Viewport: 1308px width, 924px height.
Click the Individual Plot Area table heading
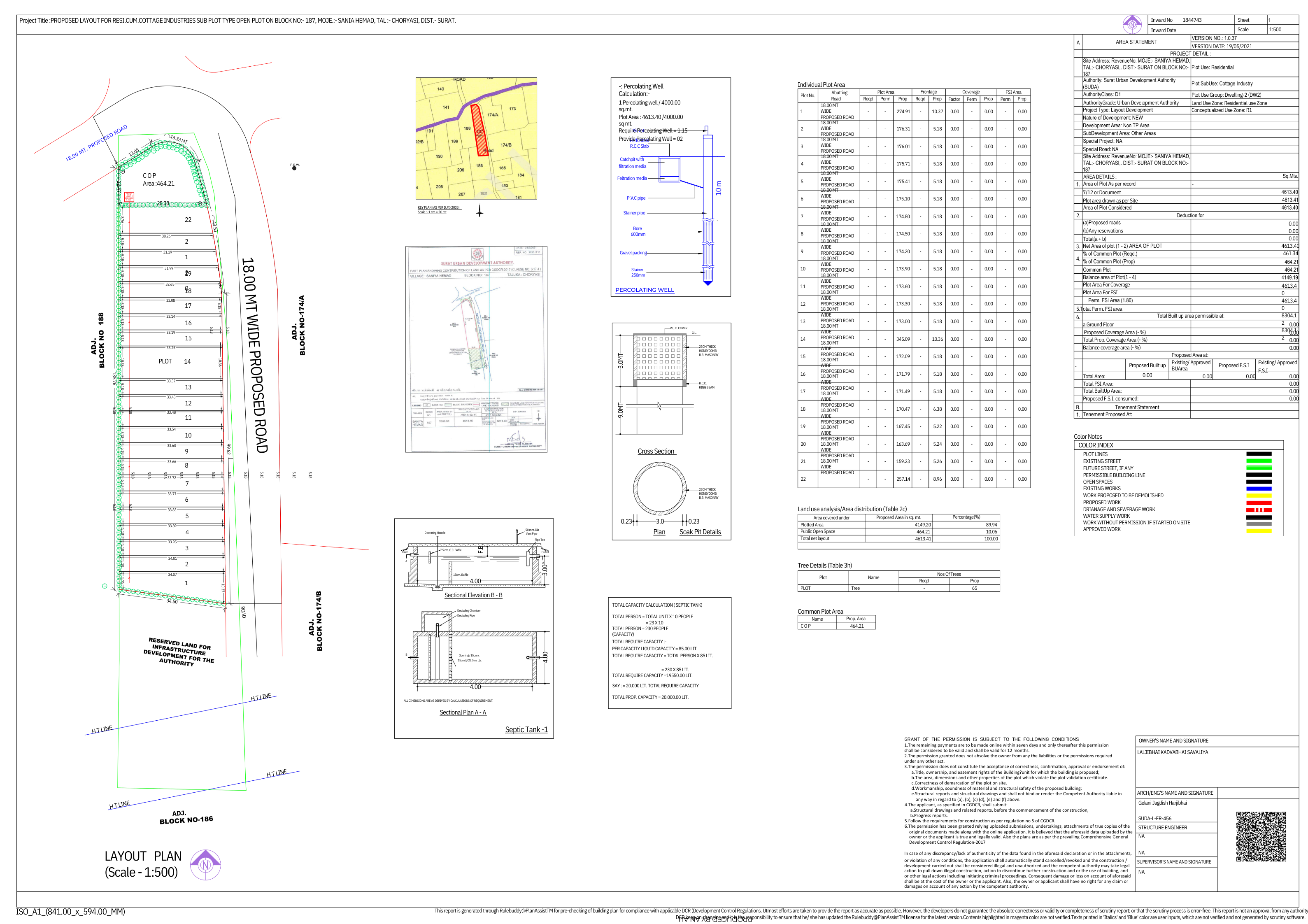click(x=821, y=85)
